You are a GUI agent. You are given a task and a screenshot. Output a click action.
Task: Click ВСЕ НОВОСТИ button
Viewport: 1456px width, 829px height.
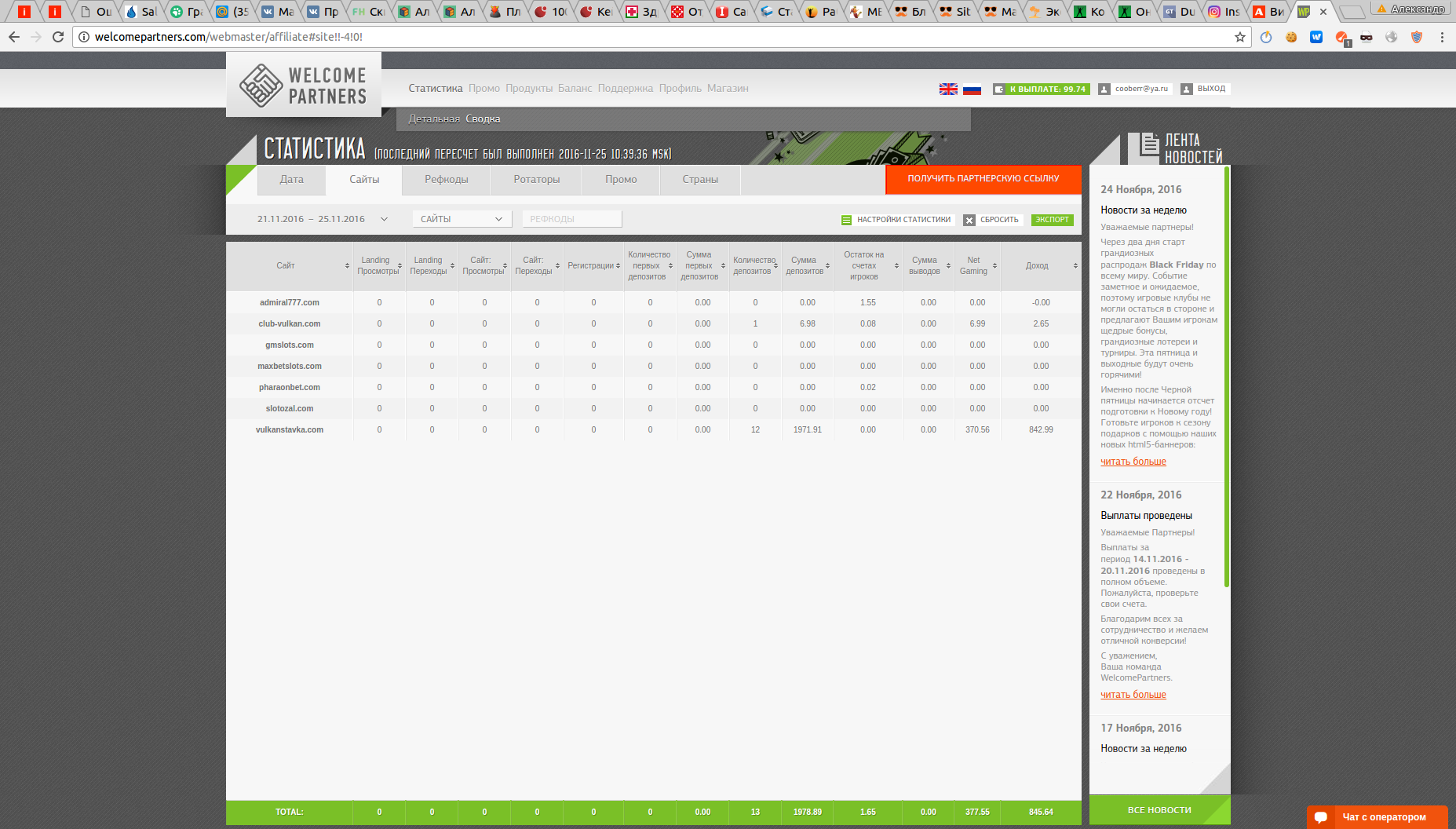(1159, 810)
